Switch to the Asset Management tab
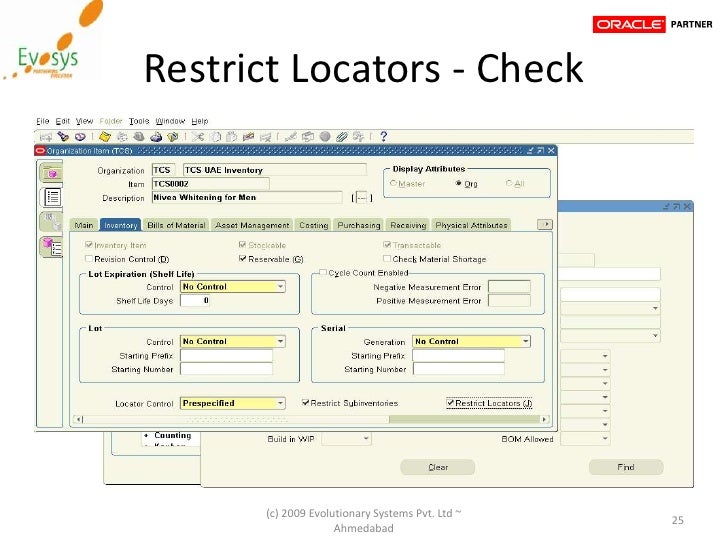The width and height of the screenshot is (728, 546). 252,225
